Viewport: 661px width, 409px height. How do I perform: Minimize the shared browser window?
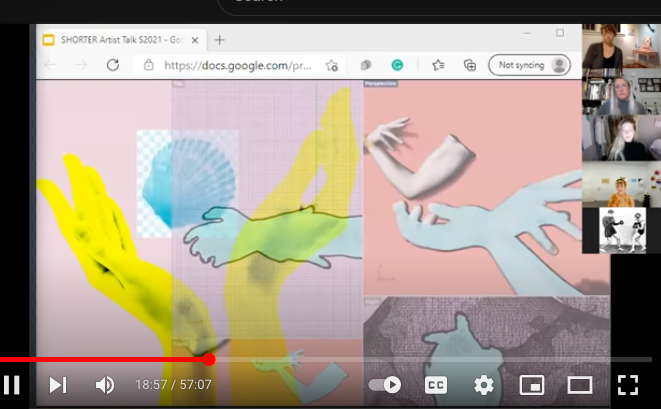(x=527, y=33)
